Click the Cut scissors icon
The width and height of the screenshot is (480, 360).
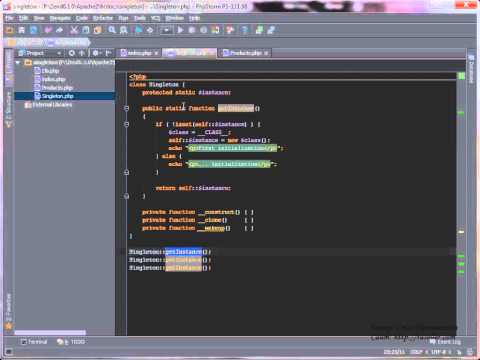(74, 30)
